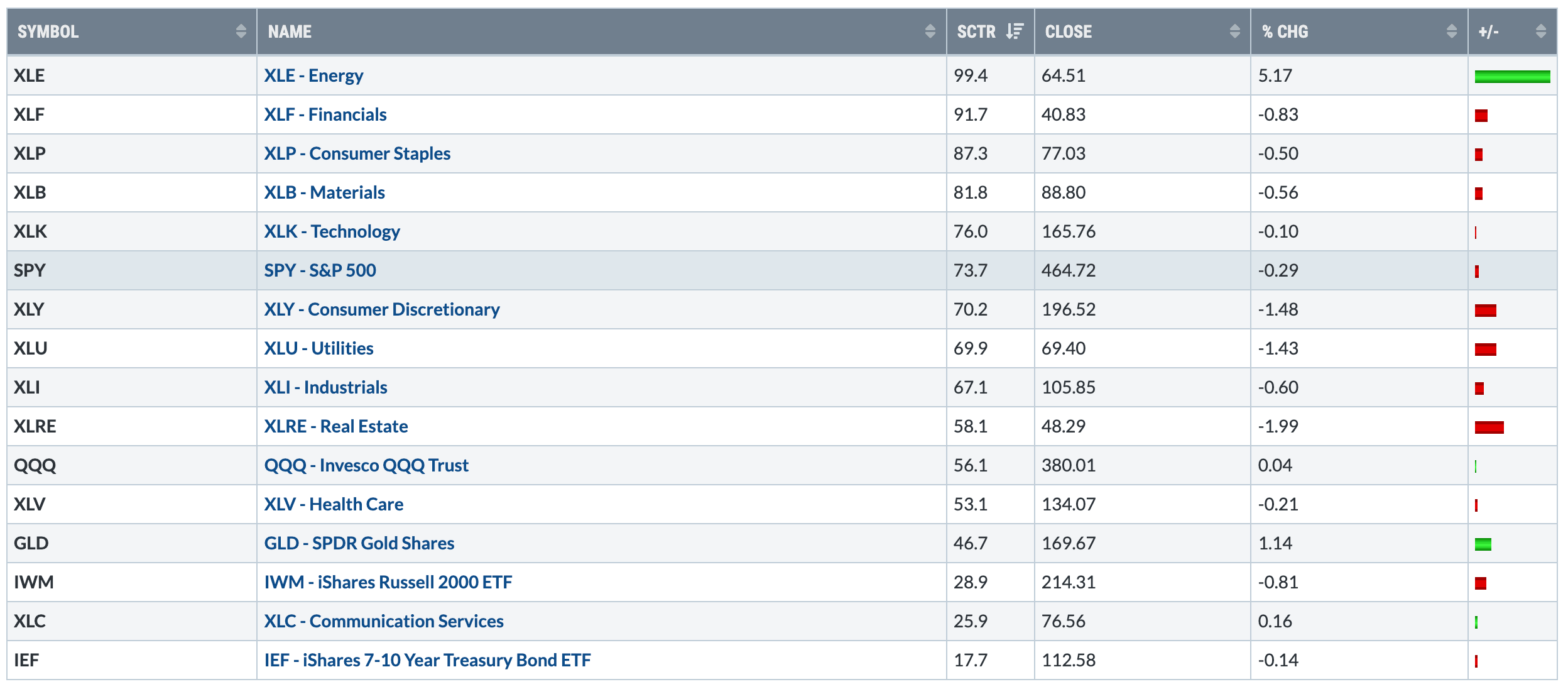Image resolution: width=1568 pixels, height=689 pixels.
Task: Sort by the CLOSE column arrows
Action: click(x=1234, y=31)
